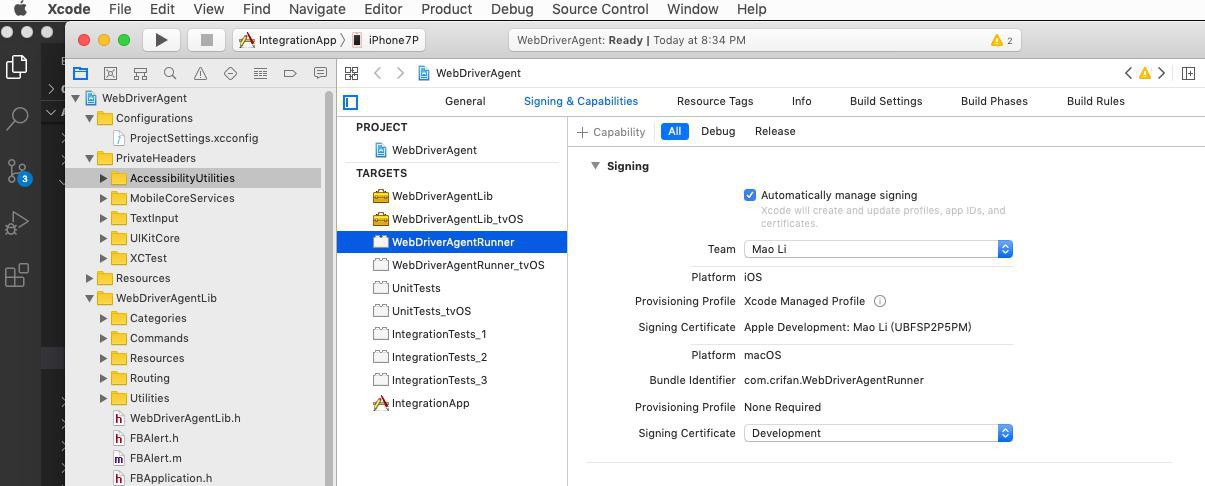Switch to the Build Phases tab
The width and height of the screenshot is (1205, 486).
(x=994, y=101)
